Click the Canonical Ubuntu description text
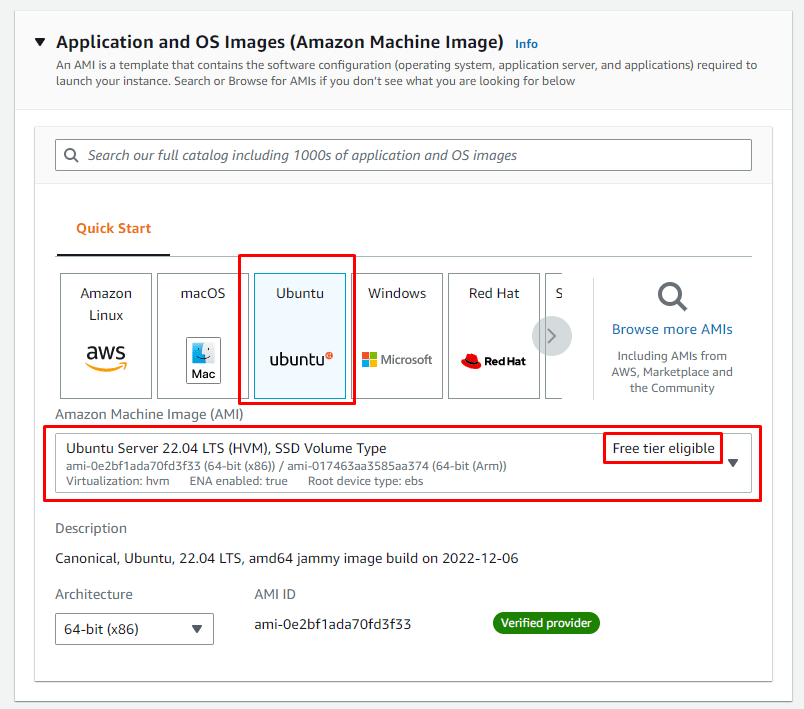Screen dimensions: 804x709 point(287,558)
